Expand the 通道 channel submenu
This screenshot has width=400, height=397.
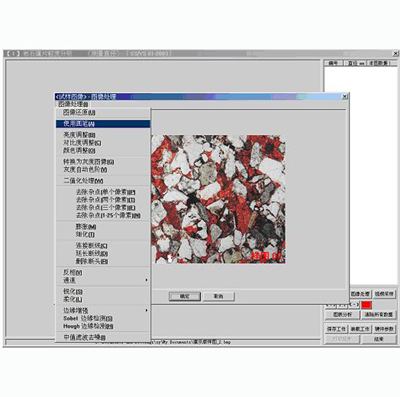(x=103, y=280)
